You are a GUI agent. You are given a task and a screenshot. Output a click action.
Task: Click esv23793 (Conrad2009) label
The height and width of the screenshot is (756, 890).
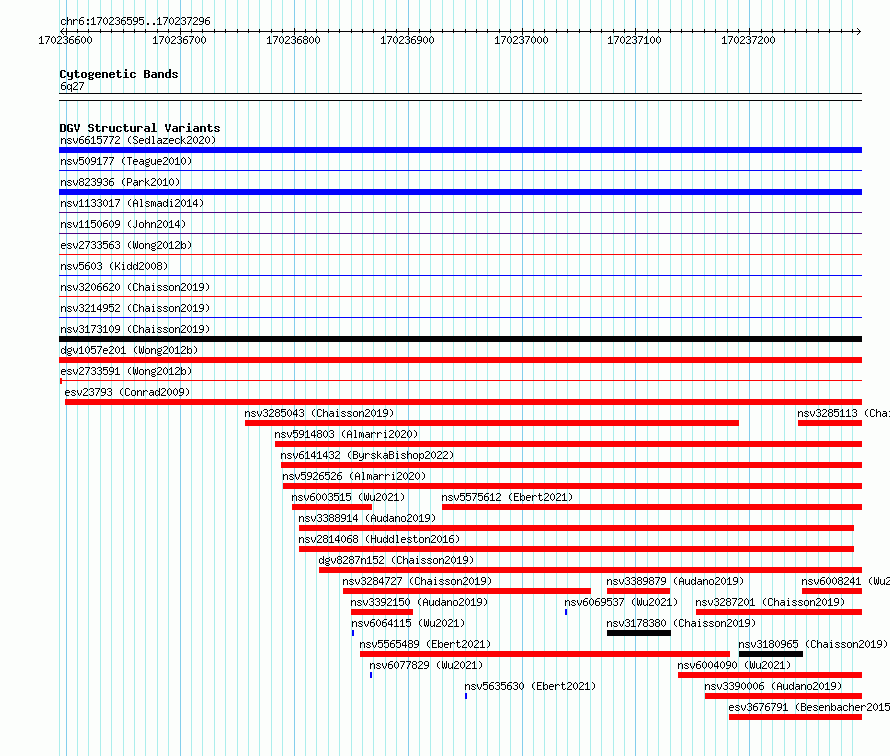pyautogui.click(x=127, y=392)
